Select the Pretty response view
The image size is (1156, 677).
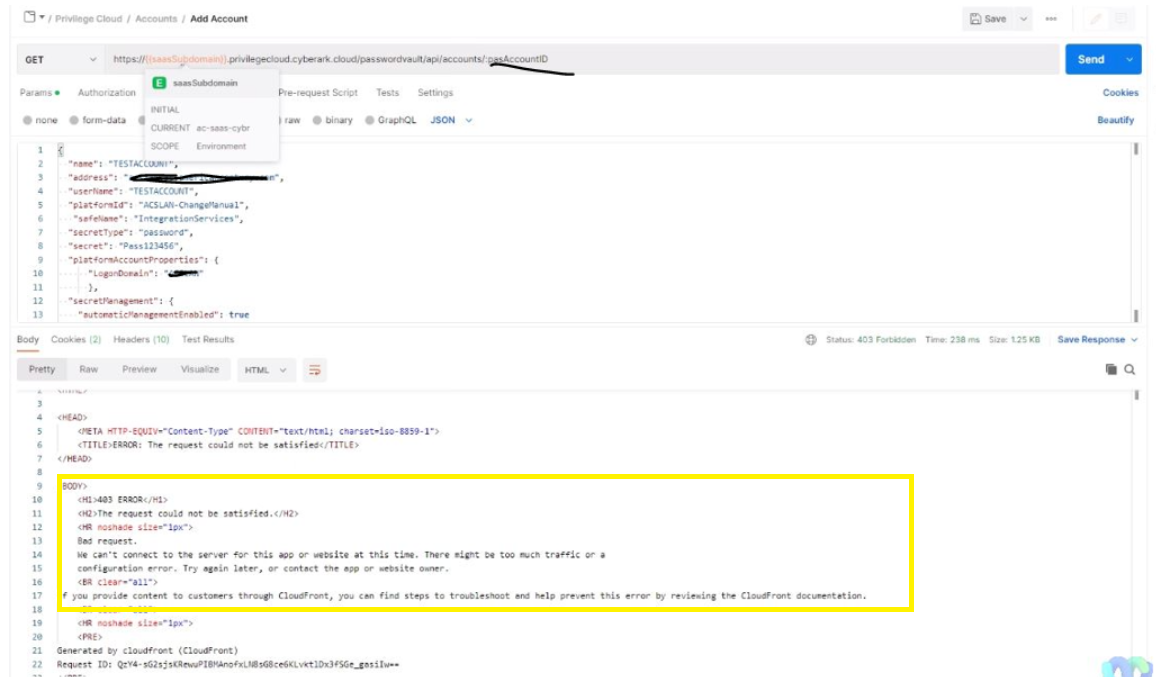42,369
